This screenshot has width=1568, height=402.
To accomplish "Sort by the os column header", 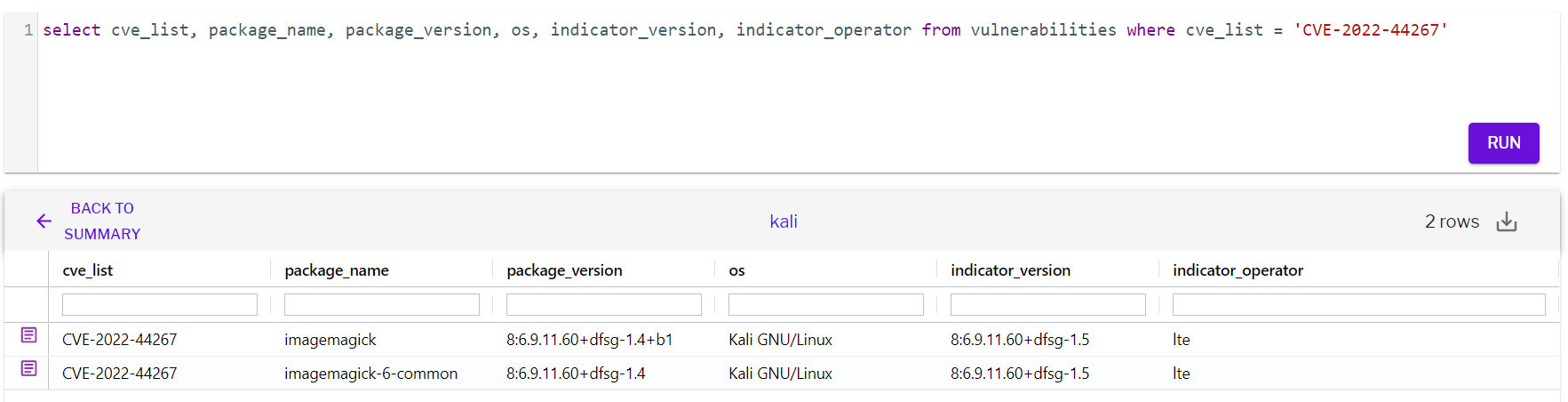I will click(736, 270).
